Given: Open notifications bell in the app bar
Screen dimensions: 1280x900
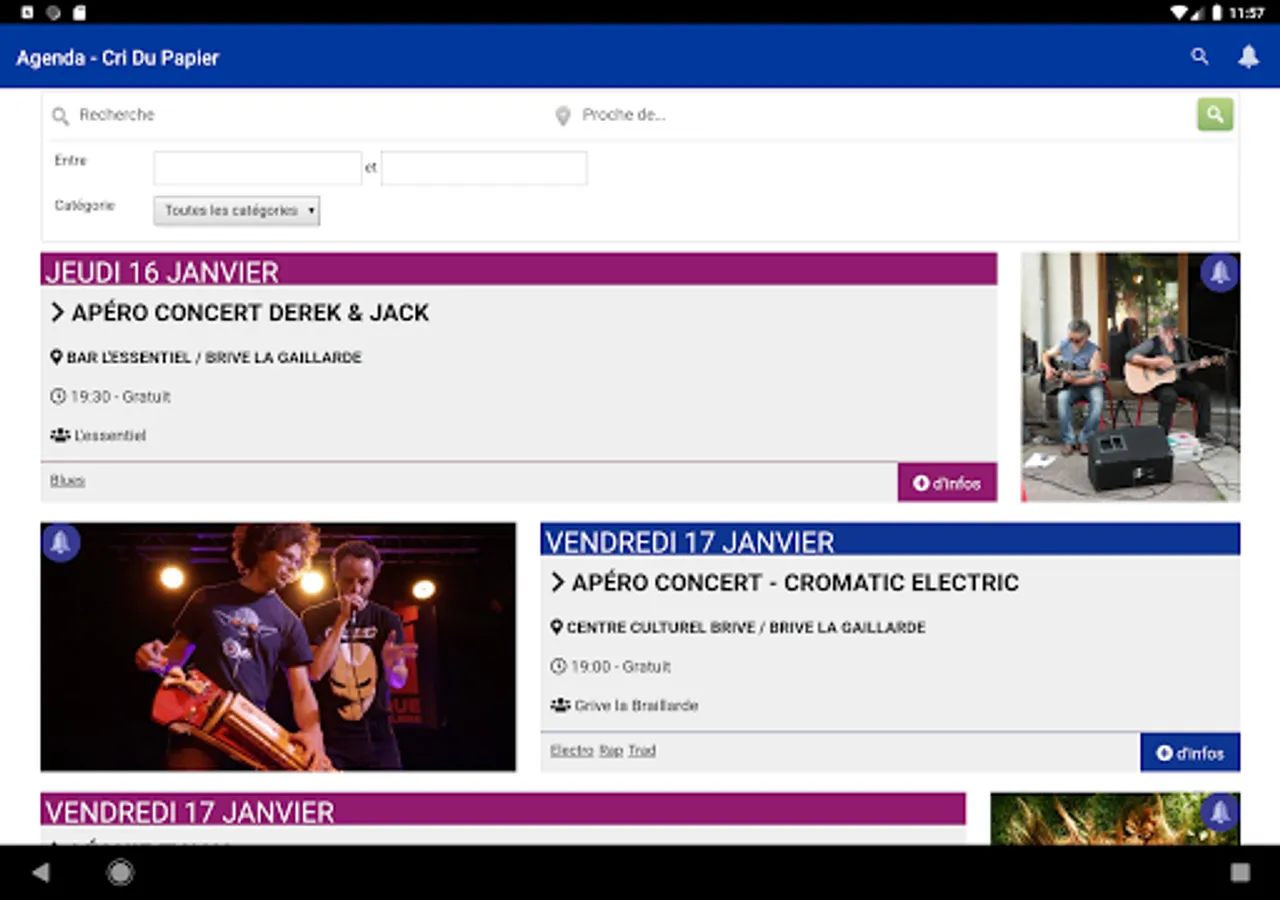Looking at the screenshot, I should [x=1249, y=57].
